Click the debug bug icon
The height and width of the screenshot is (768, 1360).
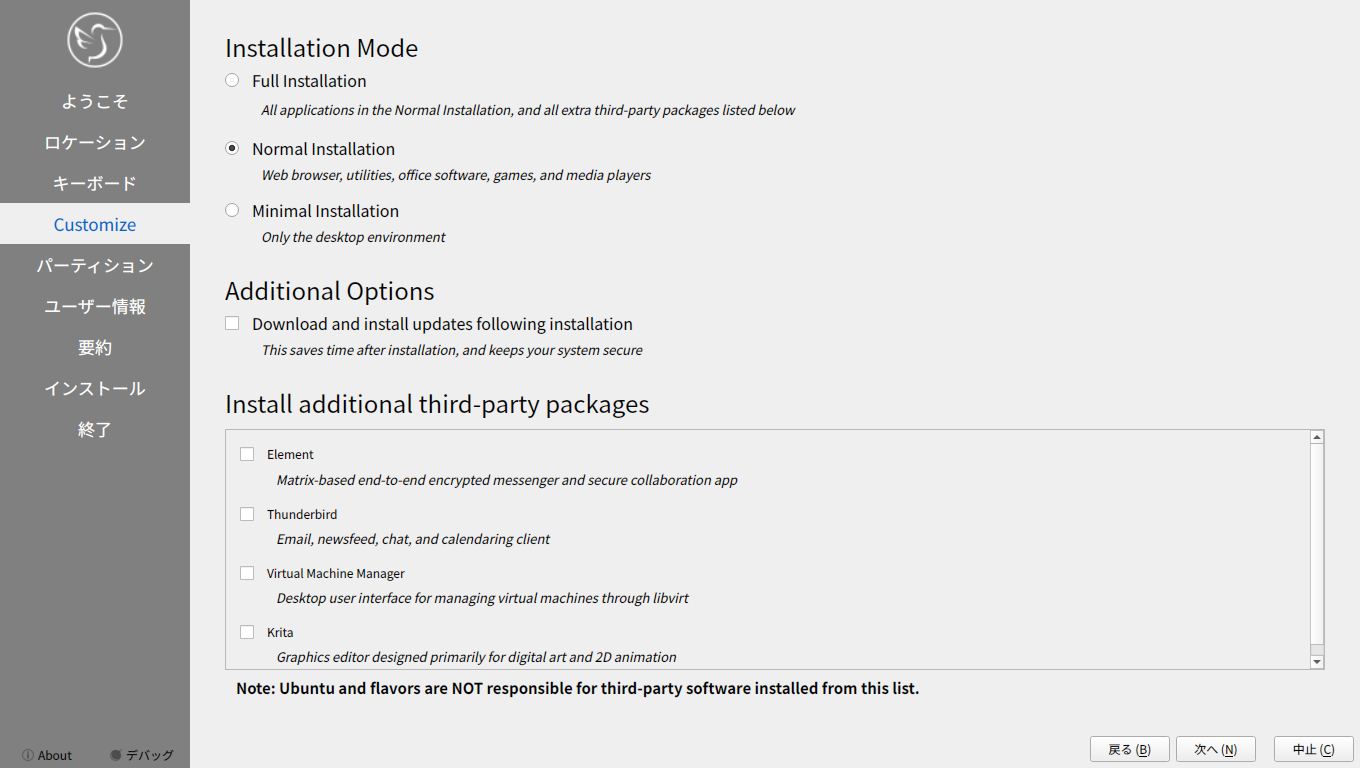(x=116, y=755)
